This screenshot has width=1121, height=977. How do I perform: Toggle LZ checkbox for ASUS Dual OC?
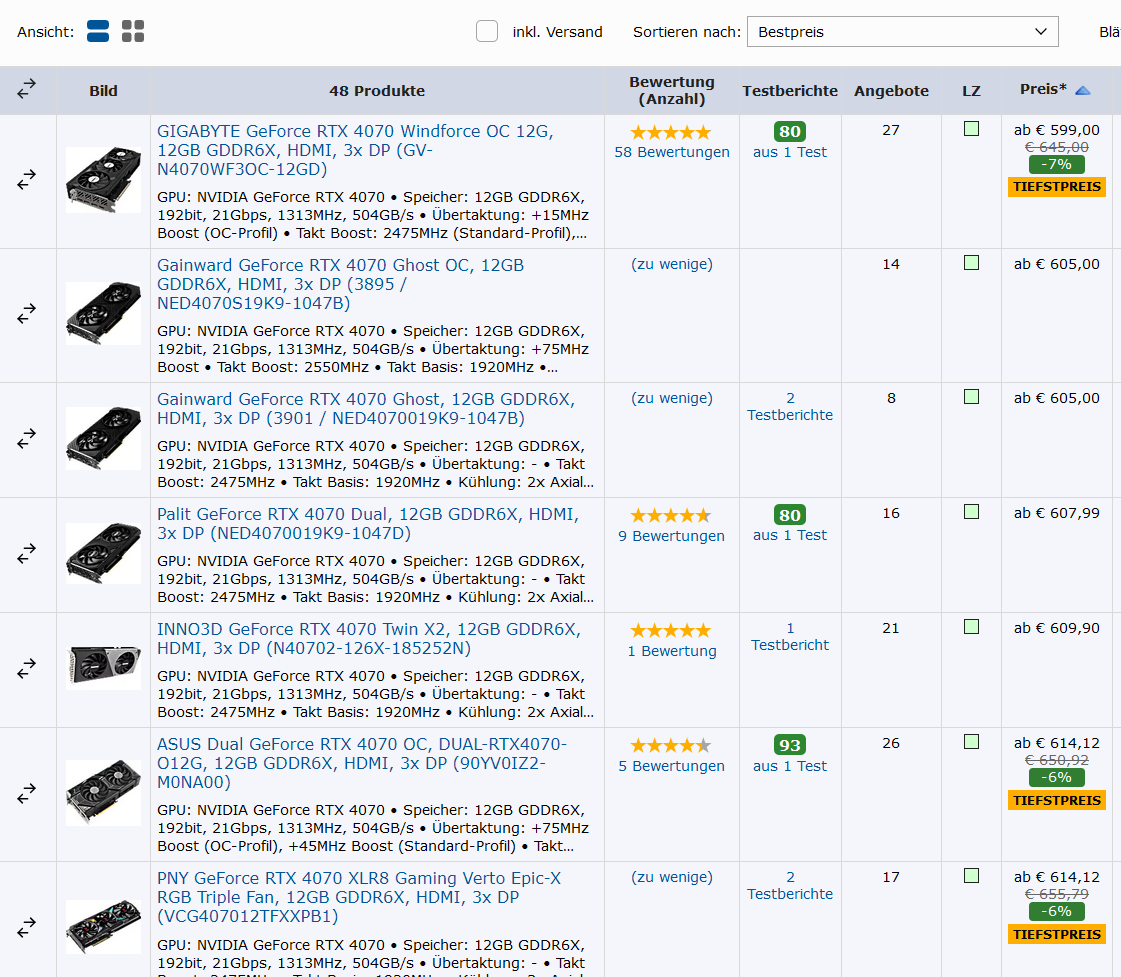point(971,741)
